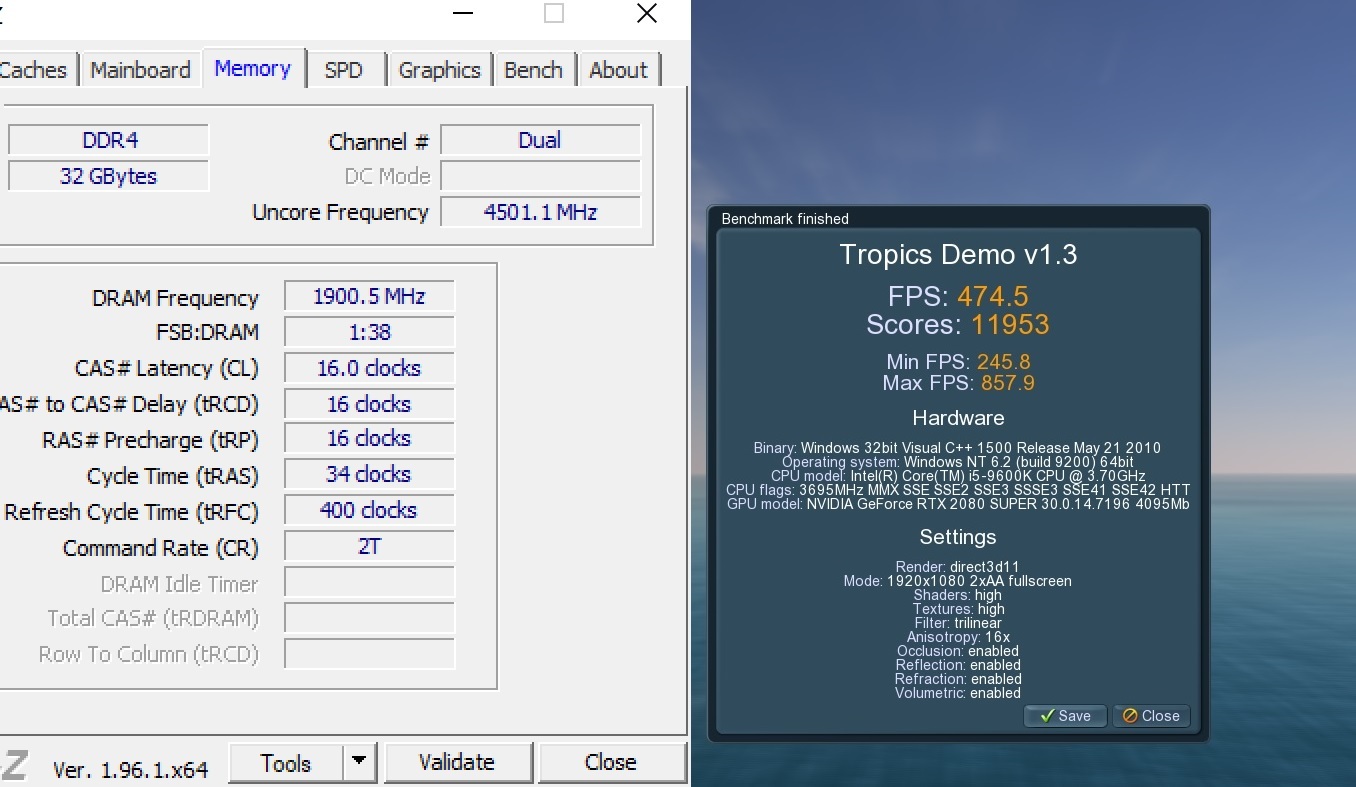Screen dimensions: 1356x787
Task: Click the CPU-Z Close button
Action: click(x=611, y=763)
